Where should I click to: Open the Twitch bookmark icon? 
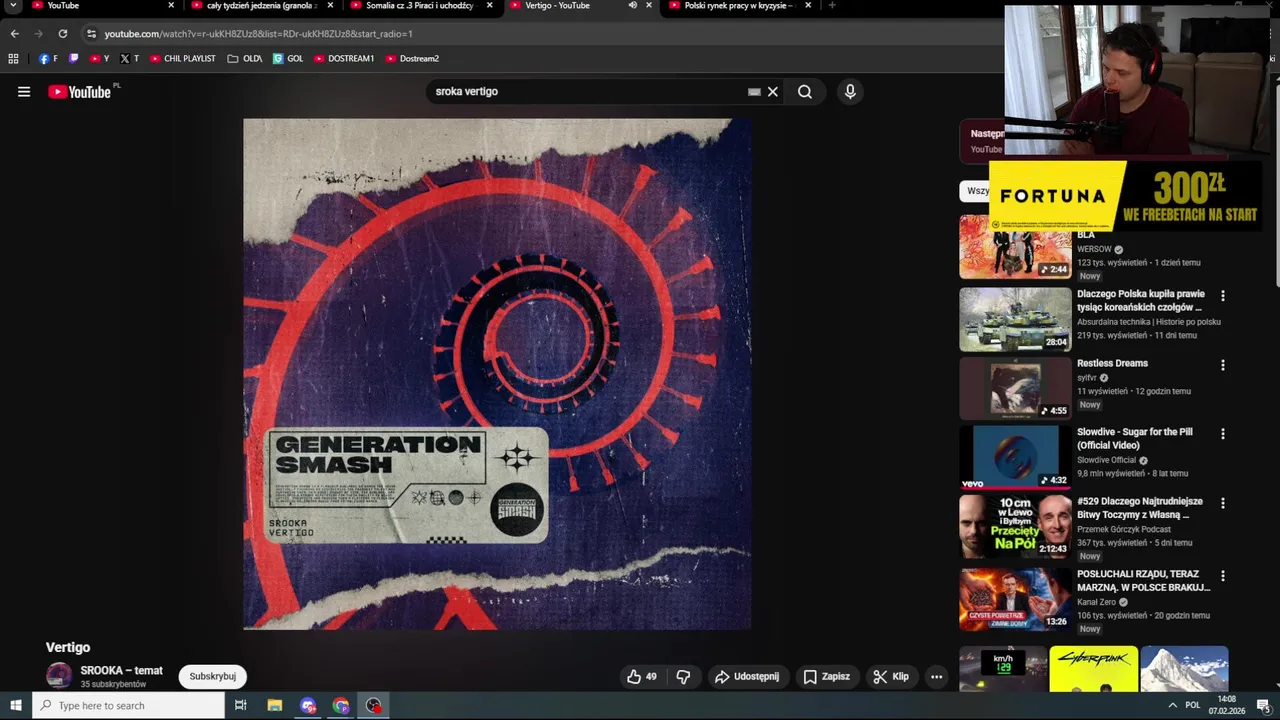coord(73,59)
